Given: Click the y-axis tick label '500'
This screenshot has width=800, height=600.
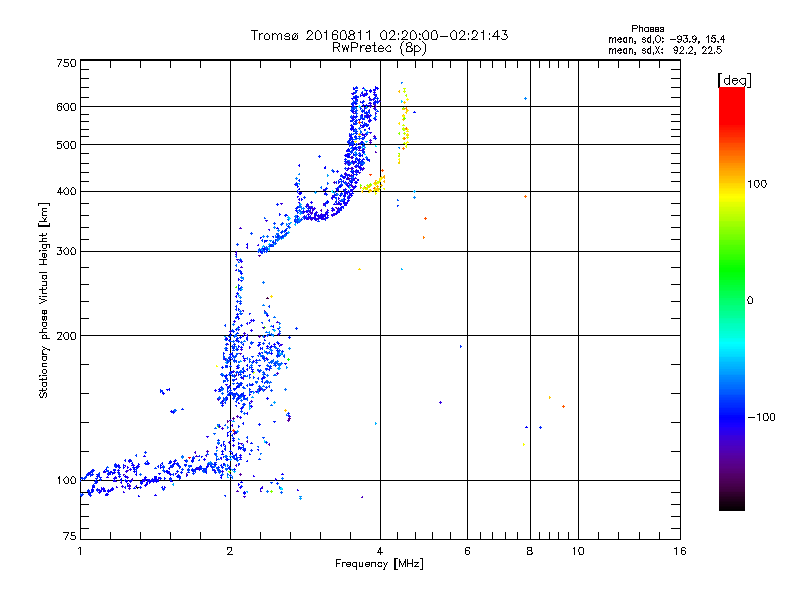Looking at the screenshot, I should click(x=66, y=145).
